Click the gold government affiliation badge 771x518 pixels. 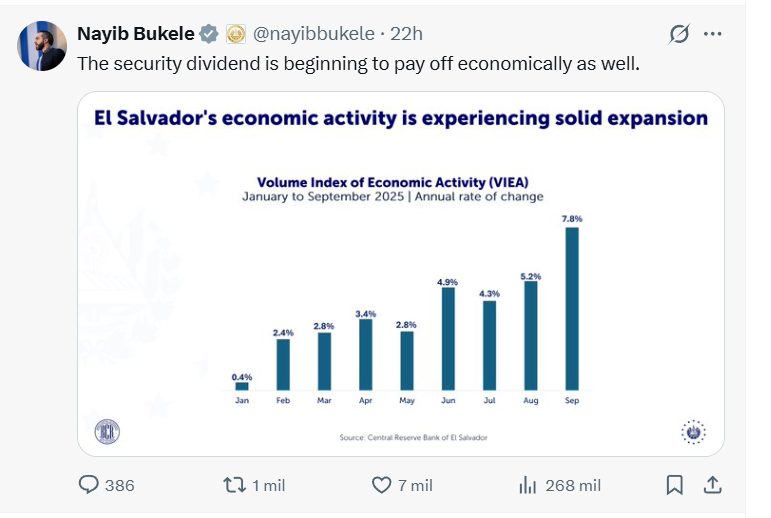[x=236, y=34]
